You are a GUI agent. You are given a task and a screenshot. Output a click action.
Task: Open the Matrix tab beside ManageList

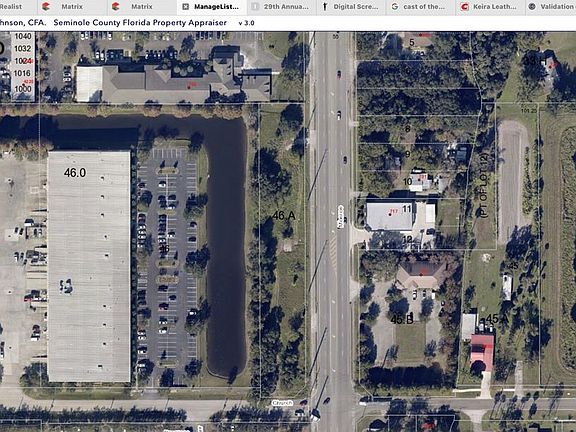click(142, 6)
